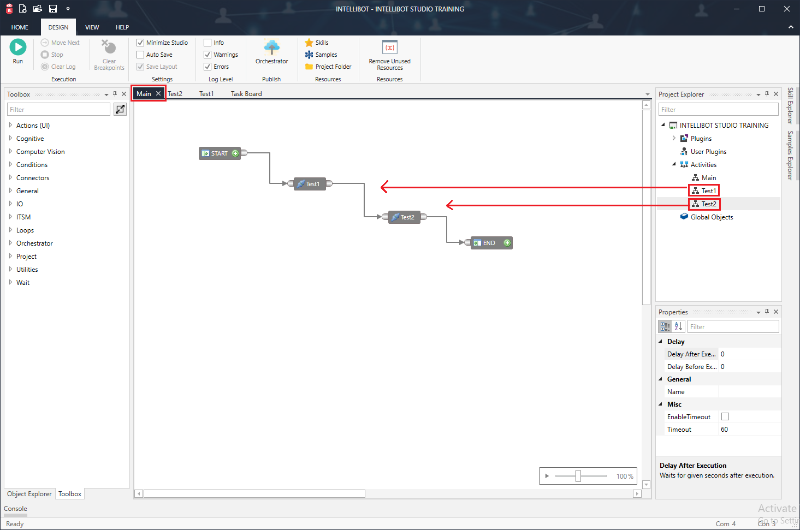
Task: Enable the Auto Save checkbox
Action: pos(140,55)
